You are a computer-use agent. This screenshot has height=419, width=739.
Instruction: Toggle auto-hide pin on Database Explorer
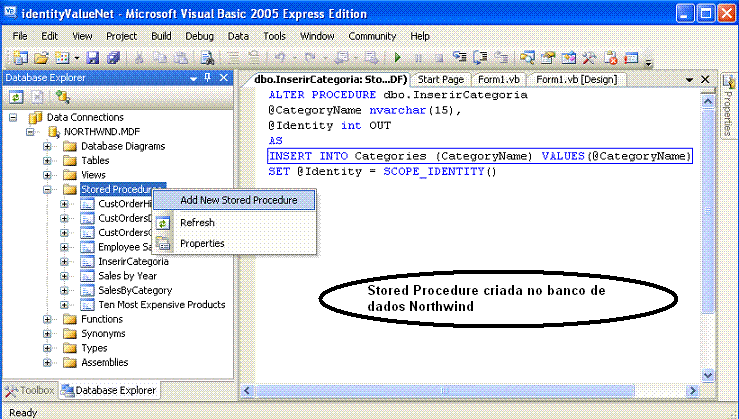click(x=208, y=78)
